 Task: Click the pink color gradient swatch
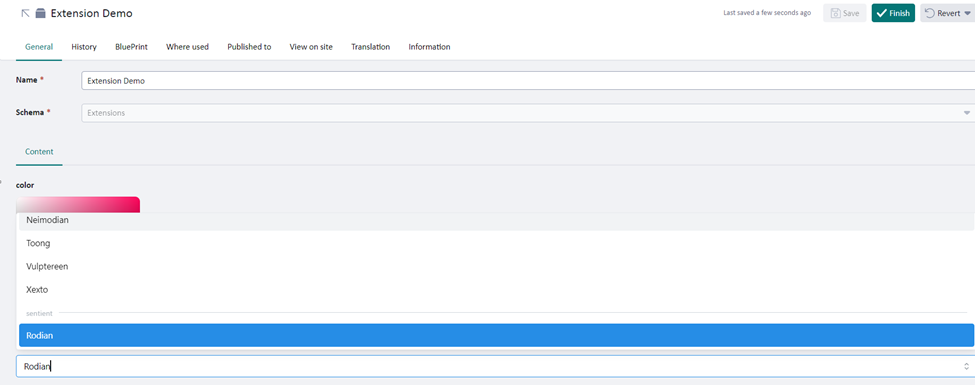78,205
